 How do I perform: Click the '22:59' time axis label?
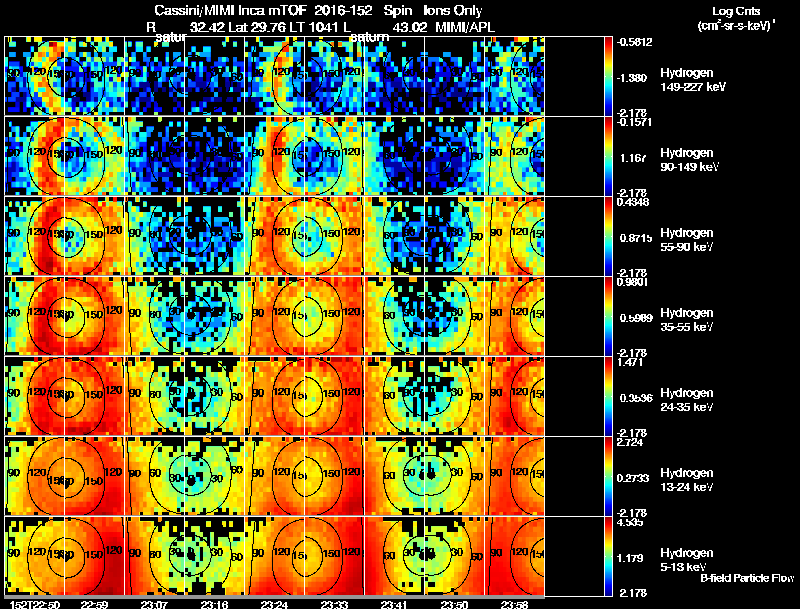94,604
